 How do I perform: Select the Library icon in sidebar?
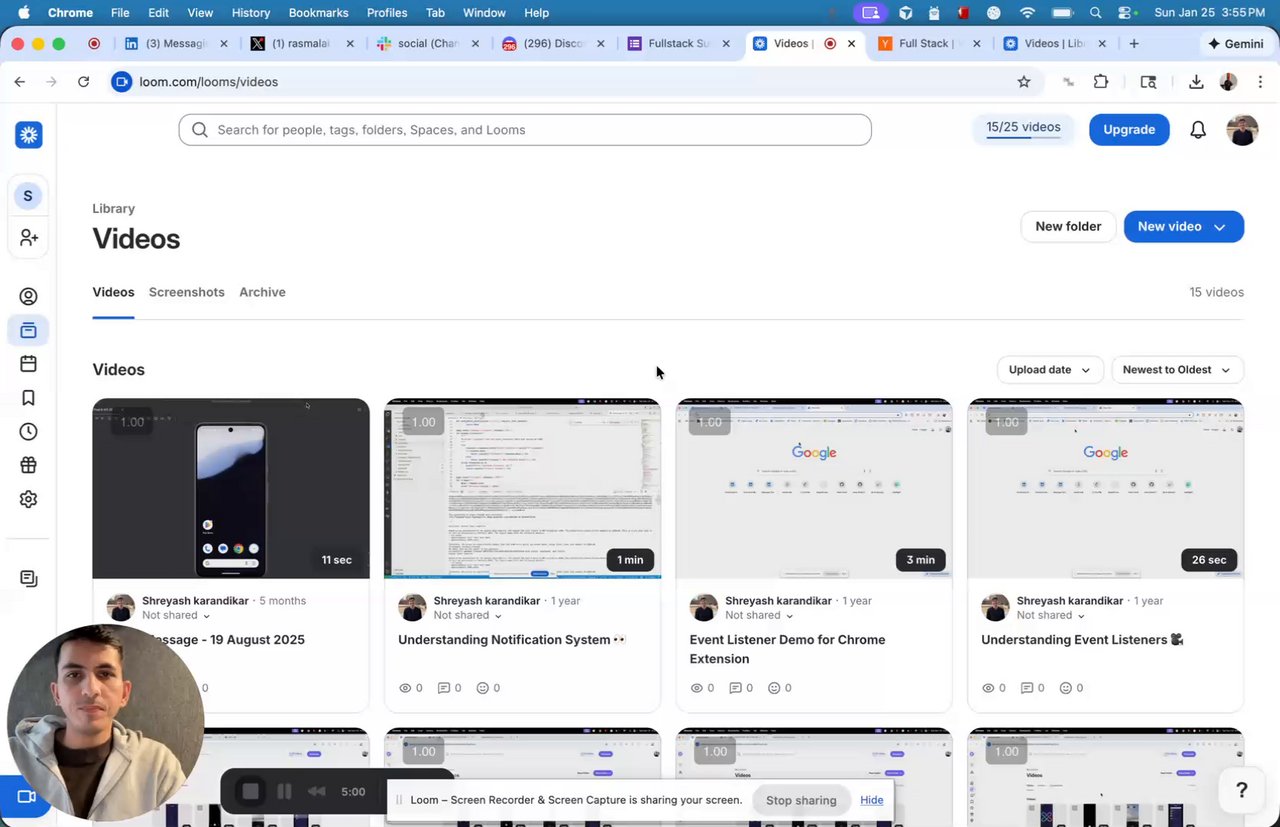[28, 330]
